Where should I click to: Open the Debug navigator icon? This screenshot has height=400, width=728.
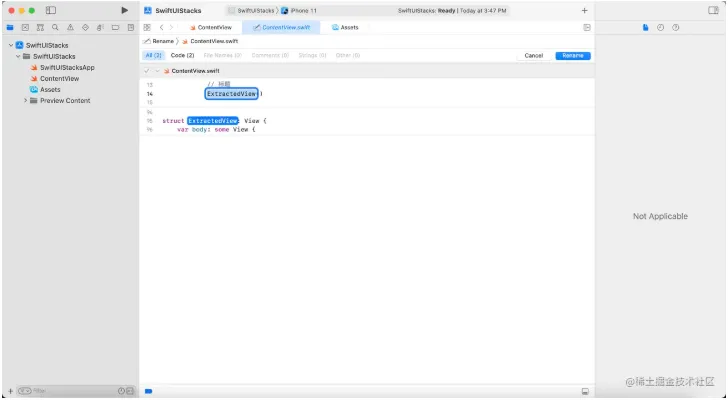[x=100, y=28]
